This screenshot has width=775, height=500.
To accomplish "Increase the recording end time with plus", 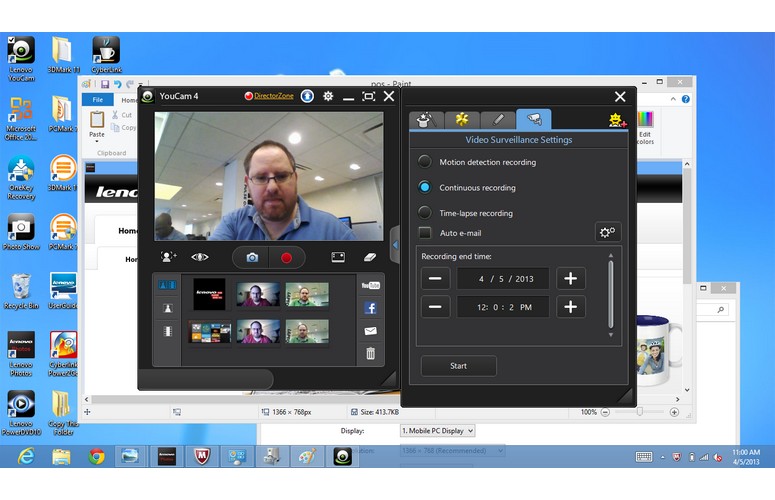I will [x=571, y=307].
